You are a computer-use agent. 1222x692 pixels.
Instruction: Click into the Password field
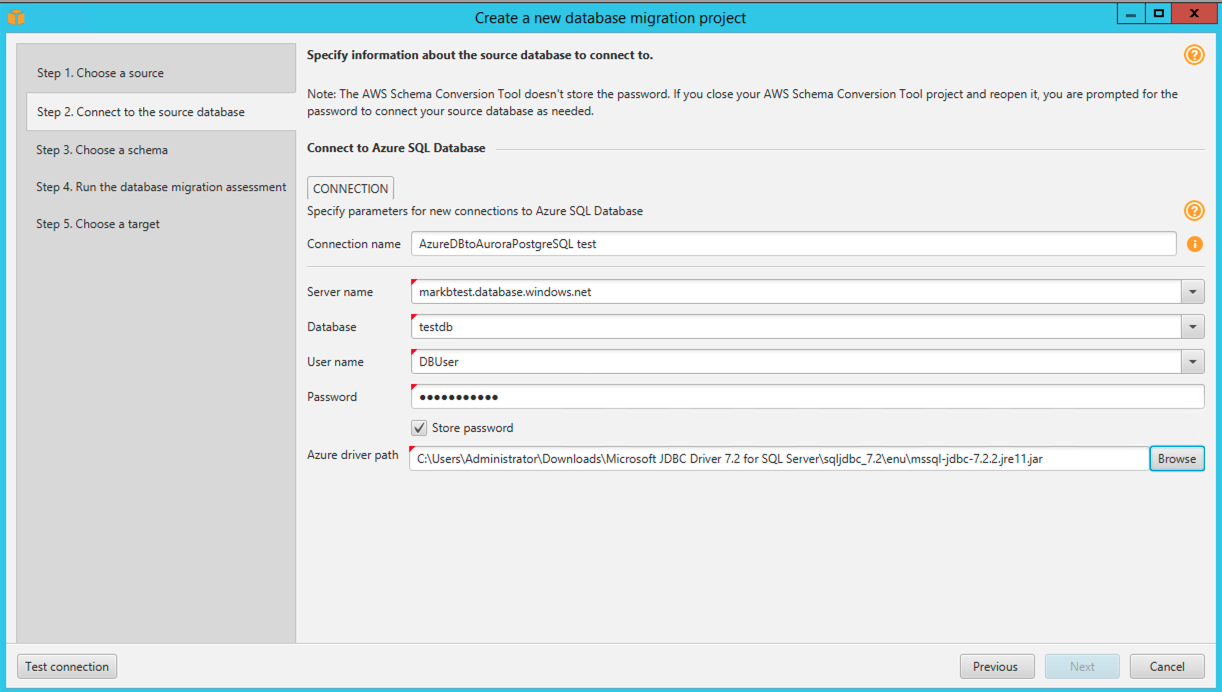pos(700,396)
